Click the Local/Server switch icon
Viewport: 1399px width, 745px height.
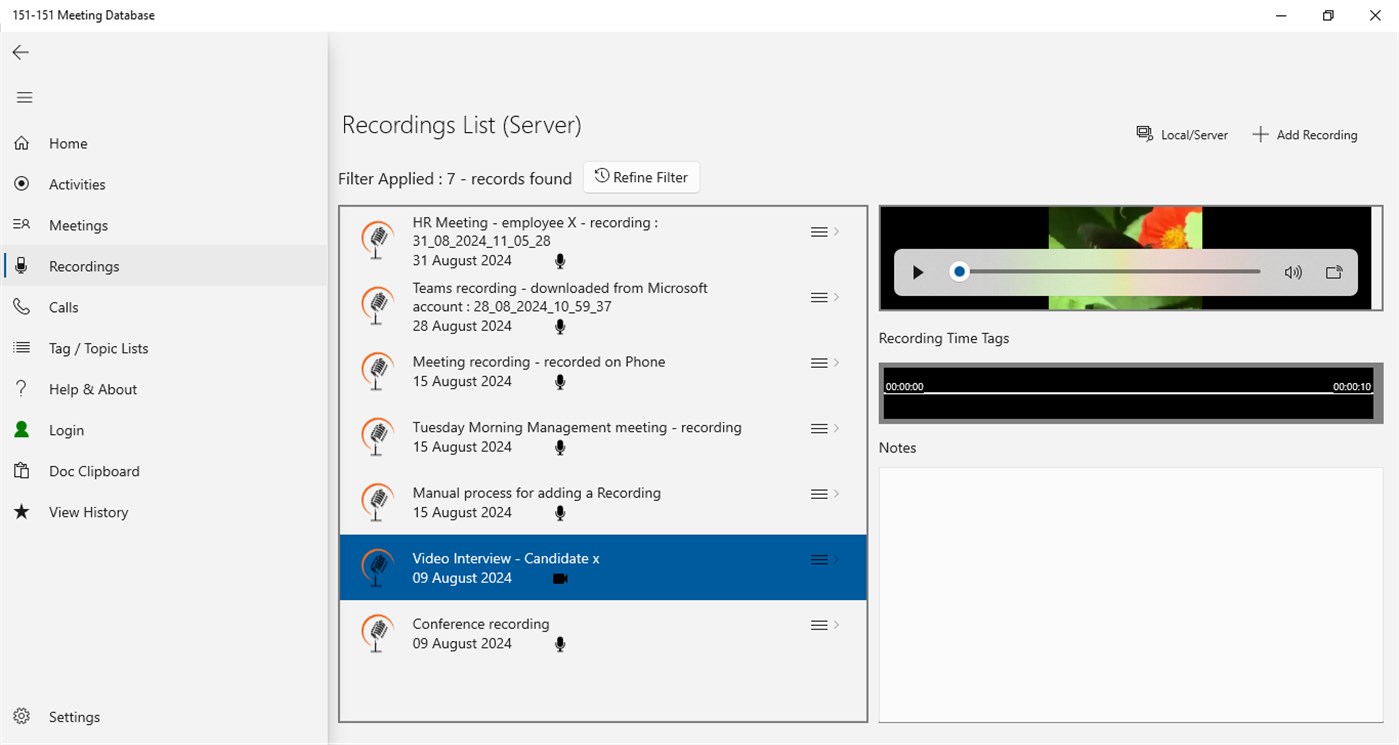(x=1144, y=133)
